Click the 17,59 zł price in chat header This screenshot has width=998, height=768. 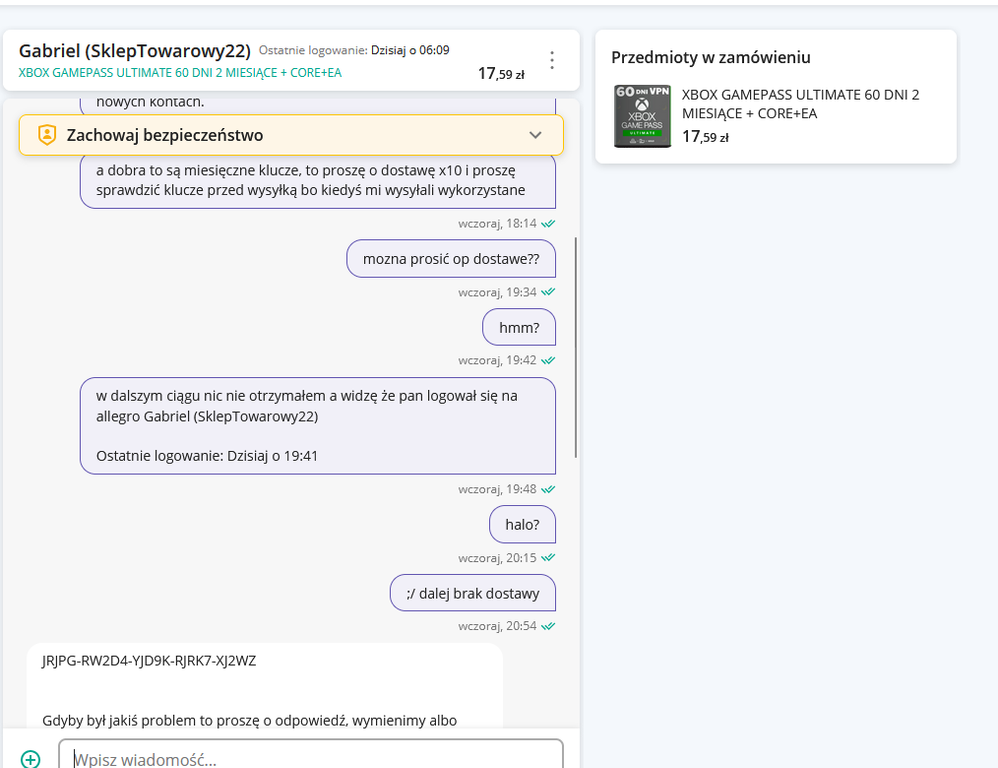click(501, 74)
